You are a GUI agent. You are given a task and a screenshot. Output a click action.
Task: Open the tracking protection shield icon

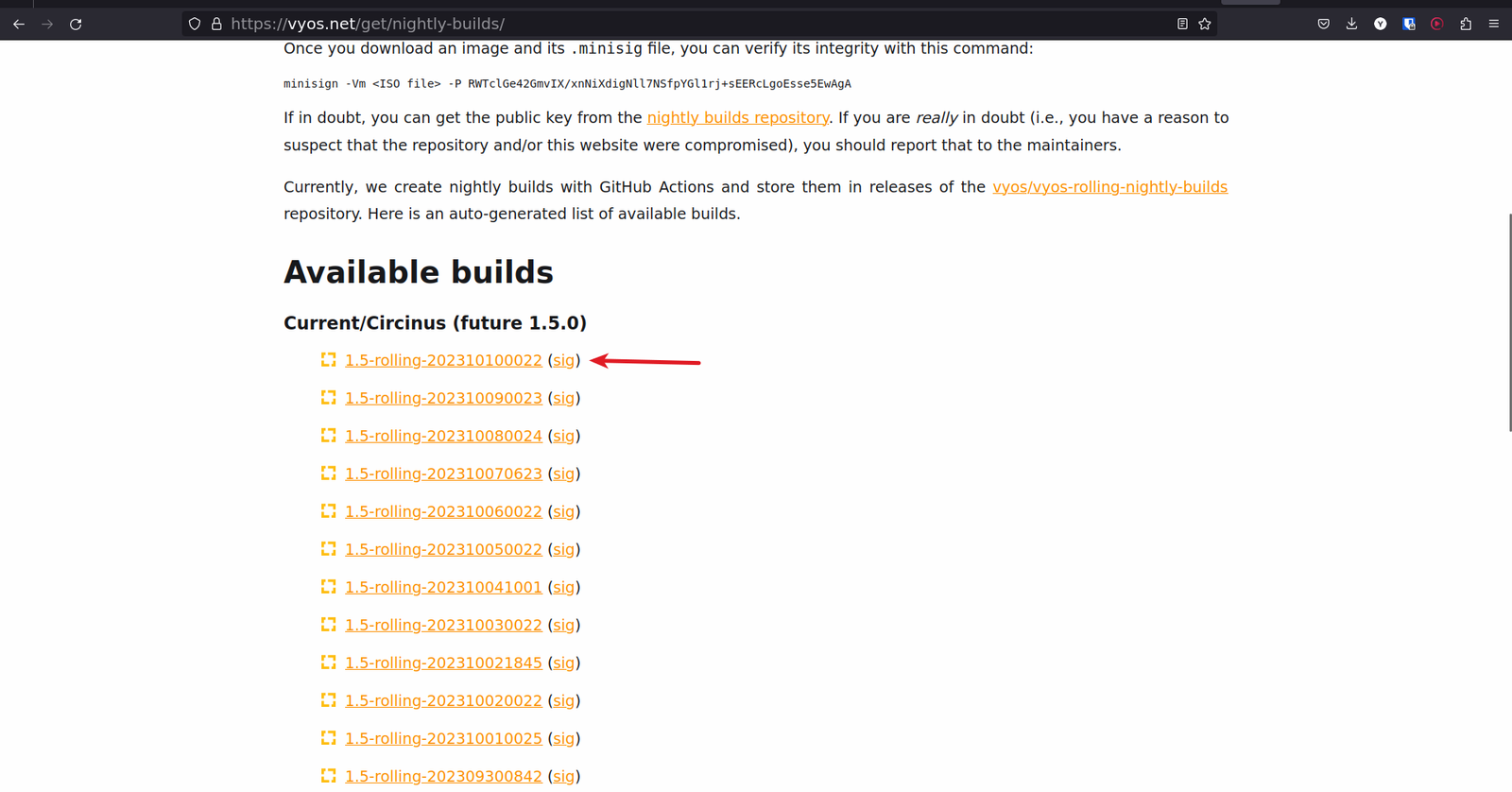click(x=195, y=24)
